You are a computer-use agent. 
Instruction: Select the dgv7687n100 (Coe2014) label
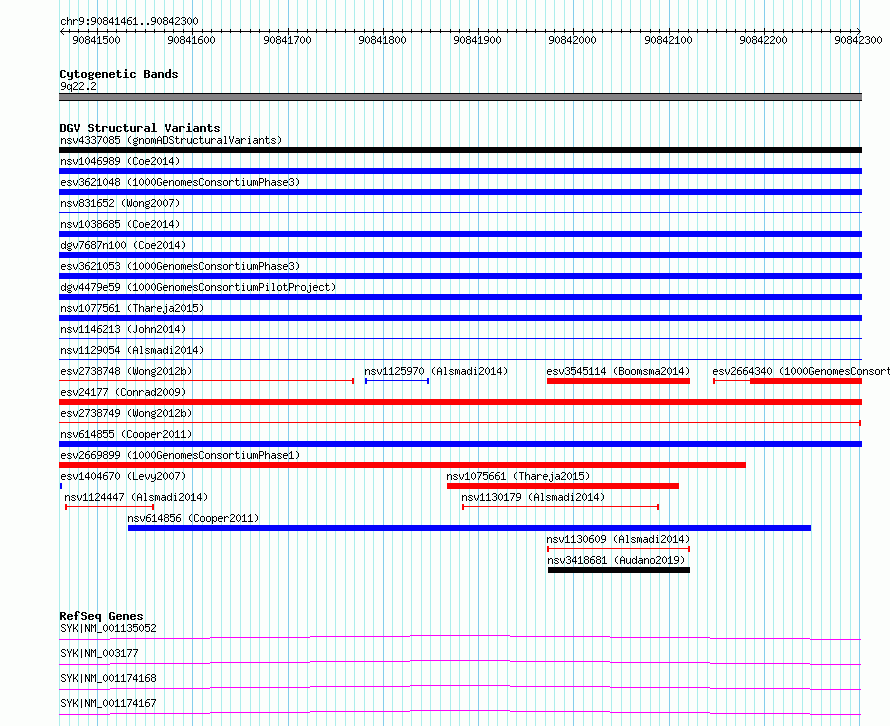(x=123, y=245)
